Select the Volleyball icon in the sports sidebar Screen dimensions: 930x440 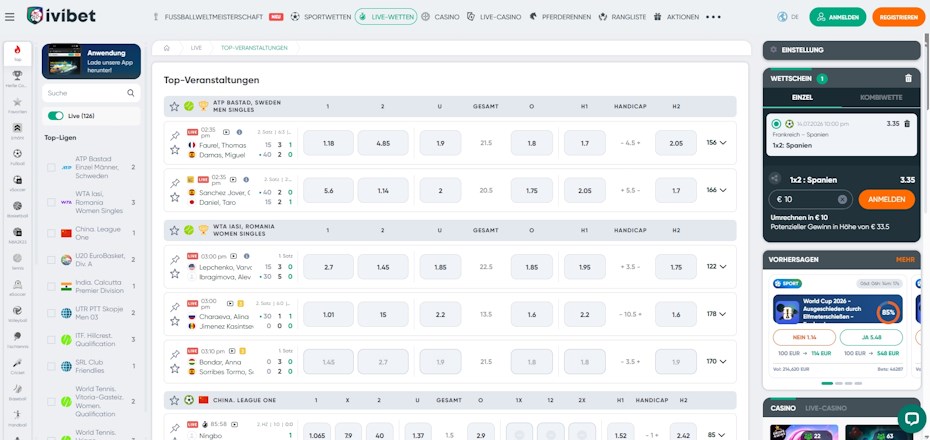coord(17,313)
